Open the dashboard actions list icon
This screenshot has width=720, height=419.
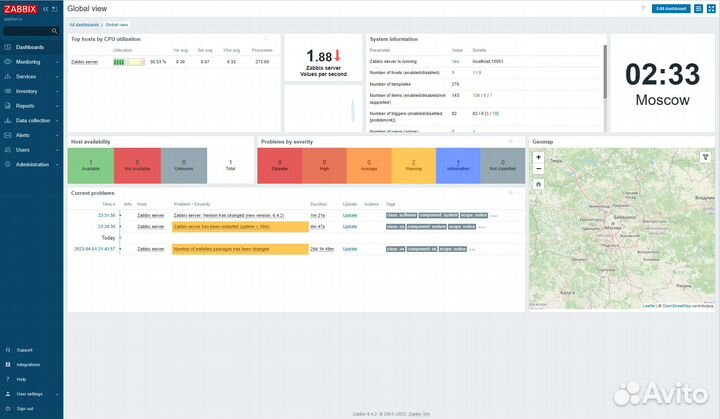click(x=699, y=8)
